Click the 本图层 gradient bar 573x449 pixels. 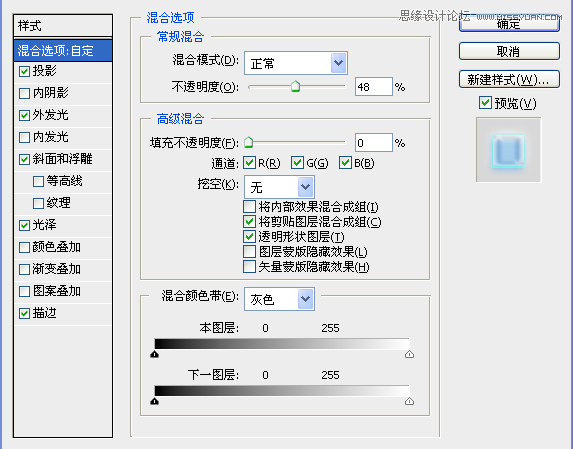(282, 344)
